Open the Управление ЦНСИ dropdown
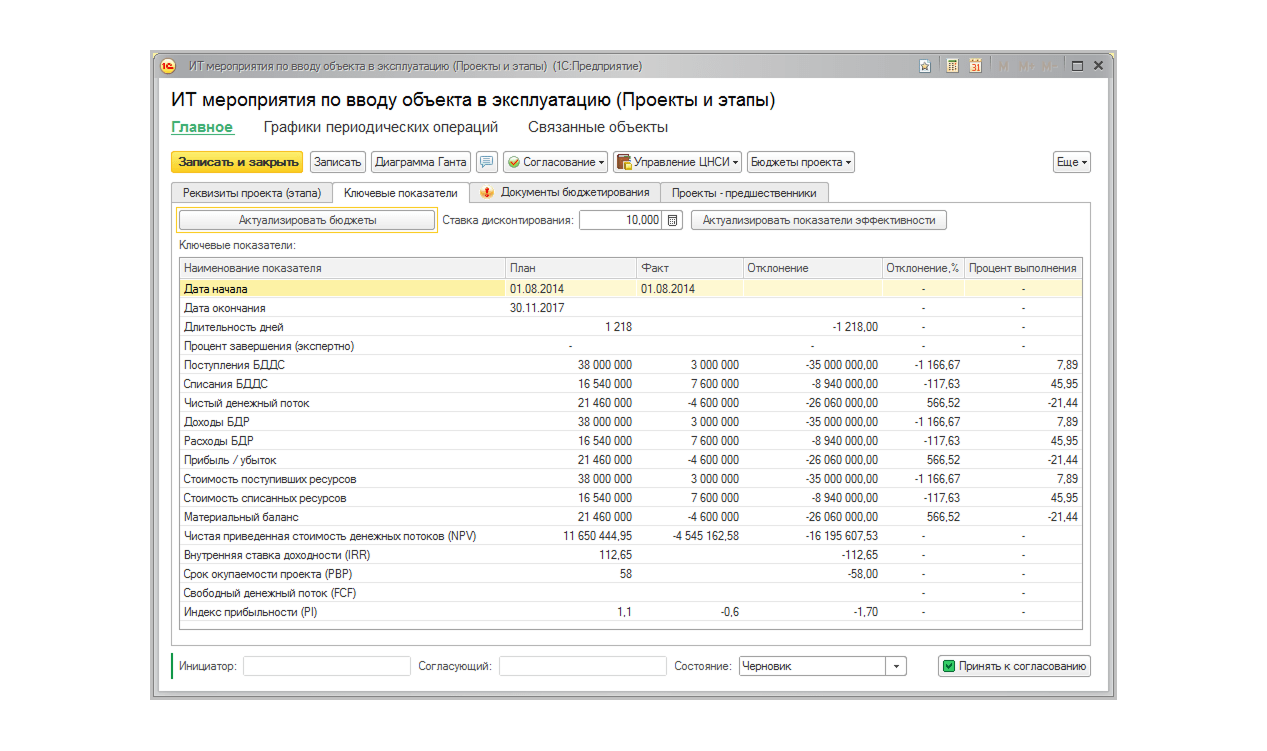 click(x=677, y=162)
